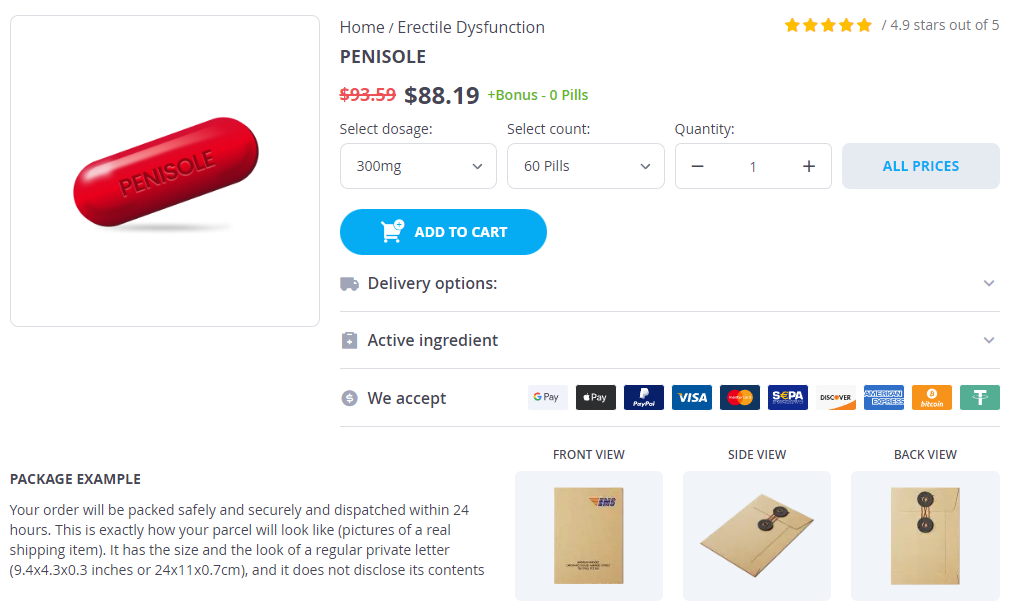Click the Tether payment icon
Screen dimensions: 1014x613
coord(980,398)
